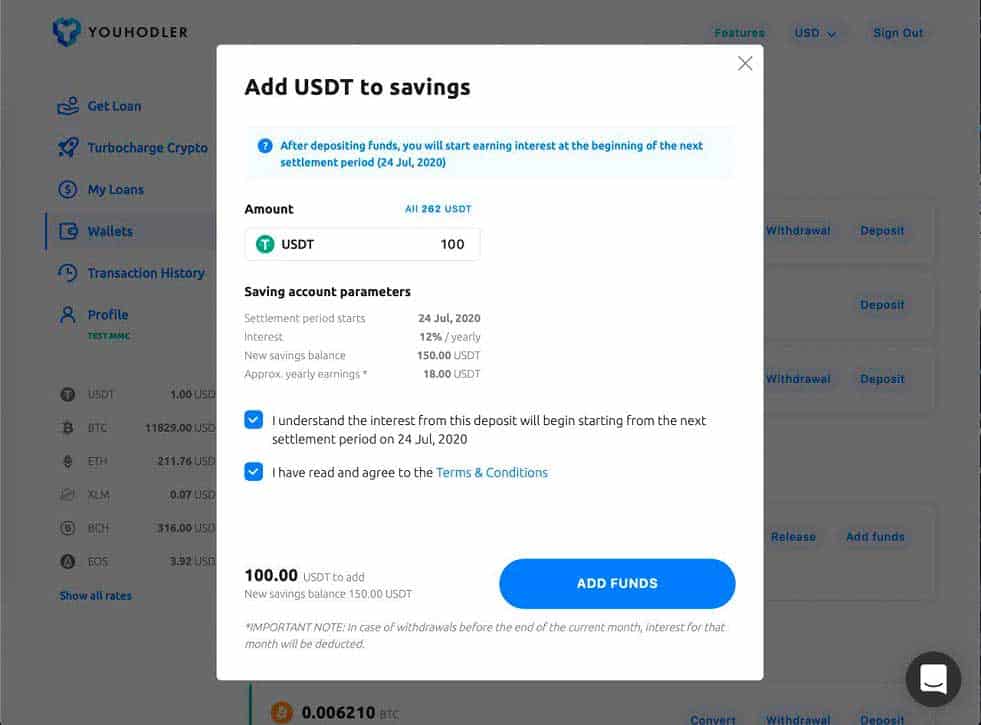This screenshot has height=725, width=981.
Task: Click the YouHodler logo icon
Action: pos(66,32)
